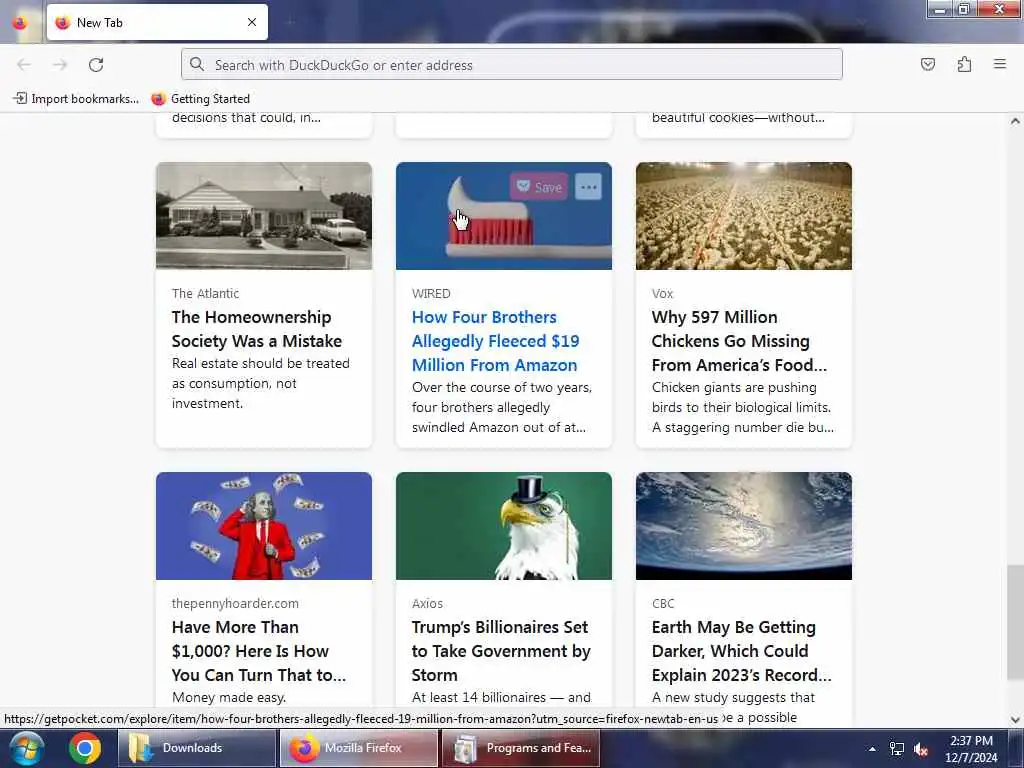
Task: Launch Chrome from the taskbar
Action: [85, 748]
